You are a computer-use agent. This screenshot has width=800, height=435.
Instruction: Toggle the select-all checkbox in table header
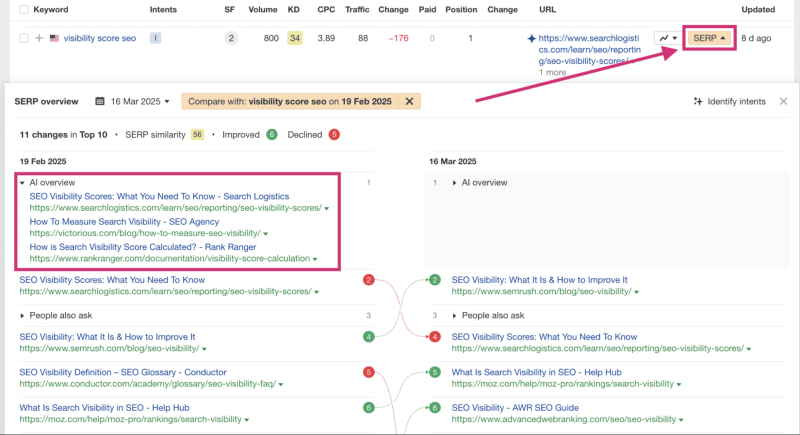(23, 9)
